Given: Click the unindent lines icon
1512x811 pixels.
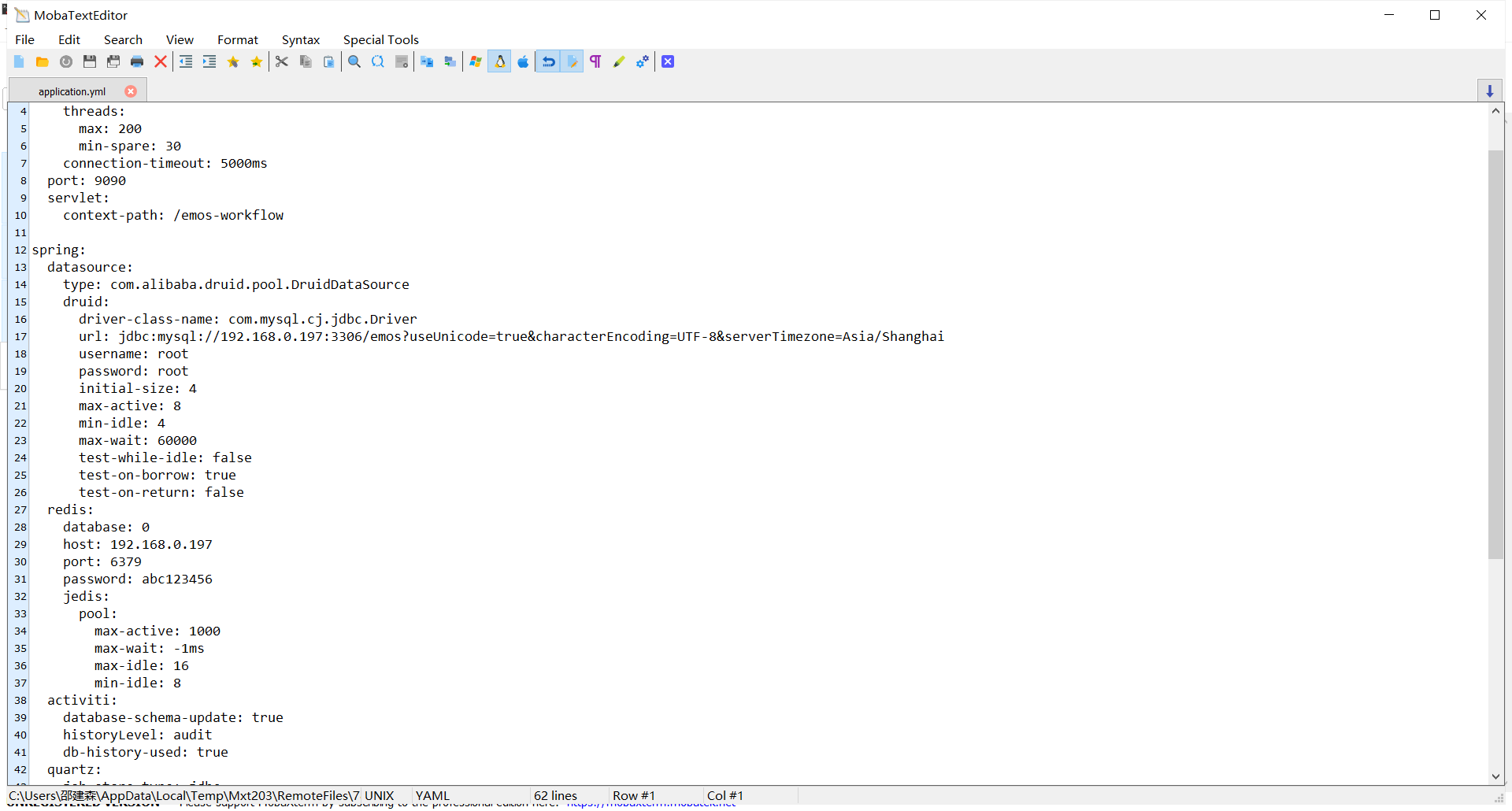Looking at the screenshot, I should 186,61.
